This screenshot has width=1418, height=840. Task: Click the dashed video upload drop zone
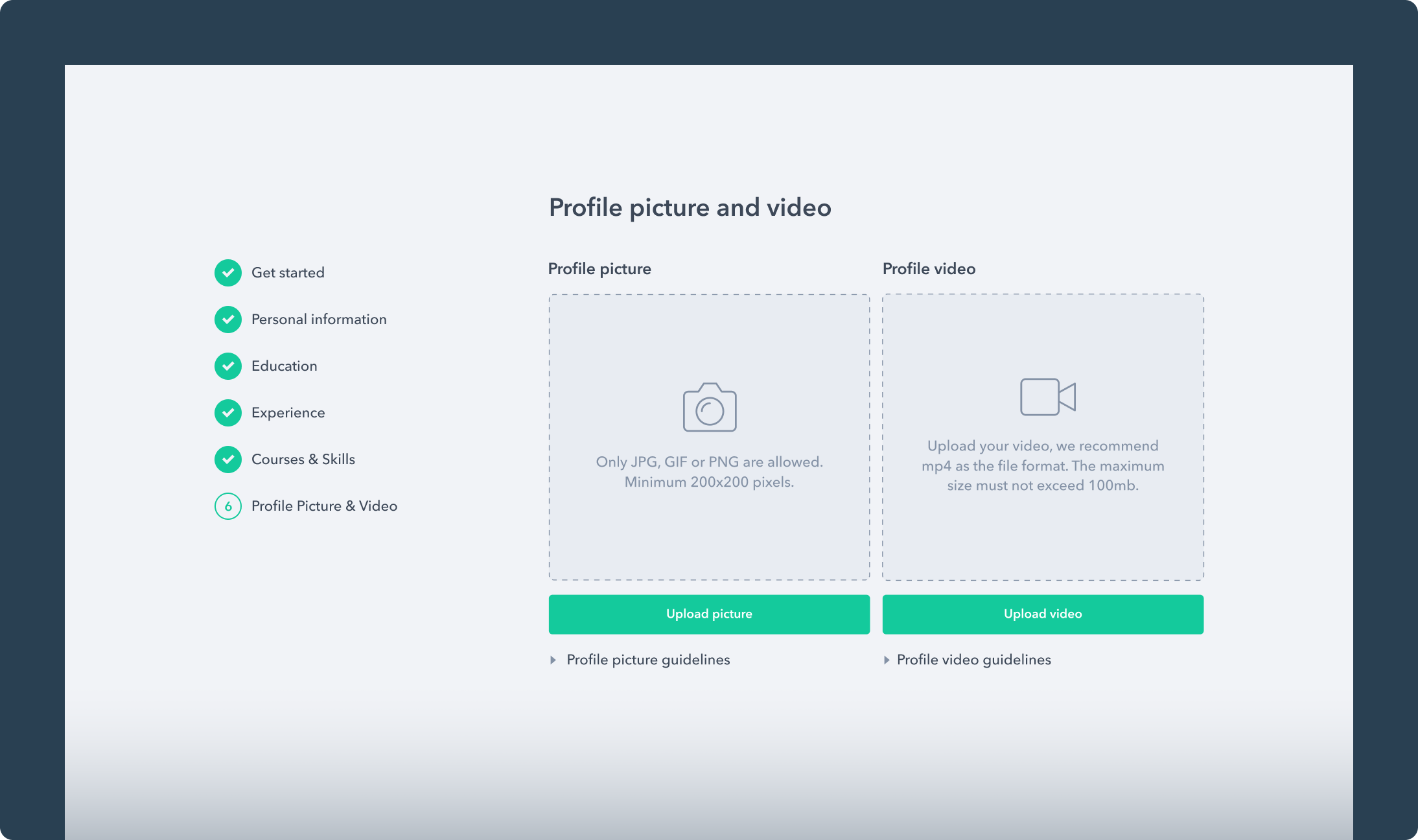pos(1043,437)
